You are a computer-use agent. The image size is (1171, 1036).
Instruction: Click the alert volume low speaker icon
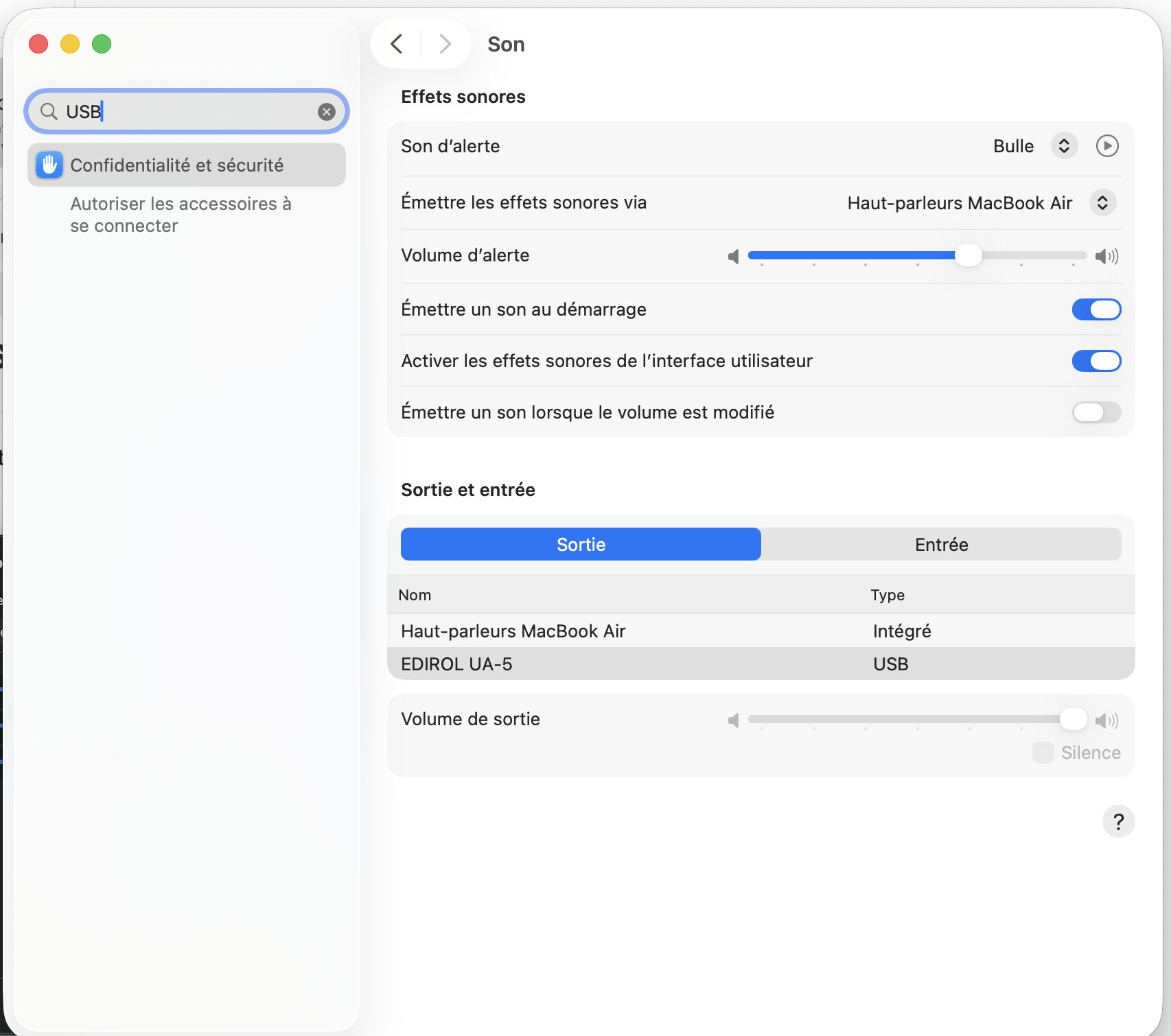click(x=733, y=257)
